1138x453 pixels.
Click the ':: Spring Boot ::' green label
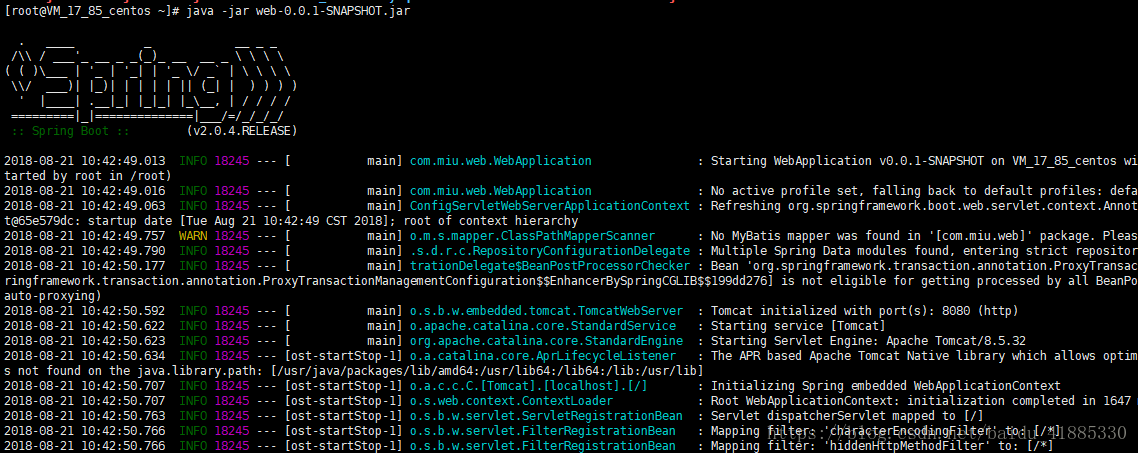point(70,131)
